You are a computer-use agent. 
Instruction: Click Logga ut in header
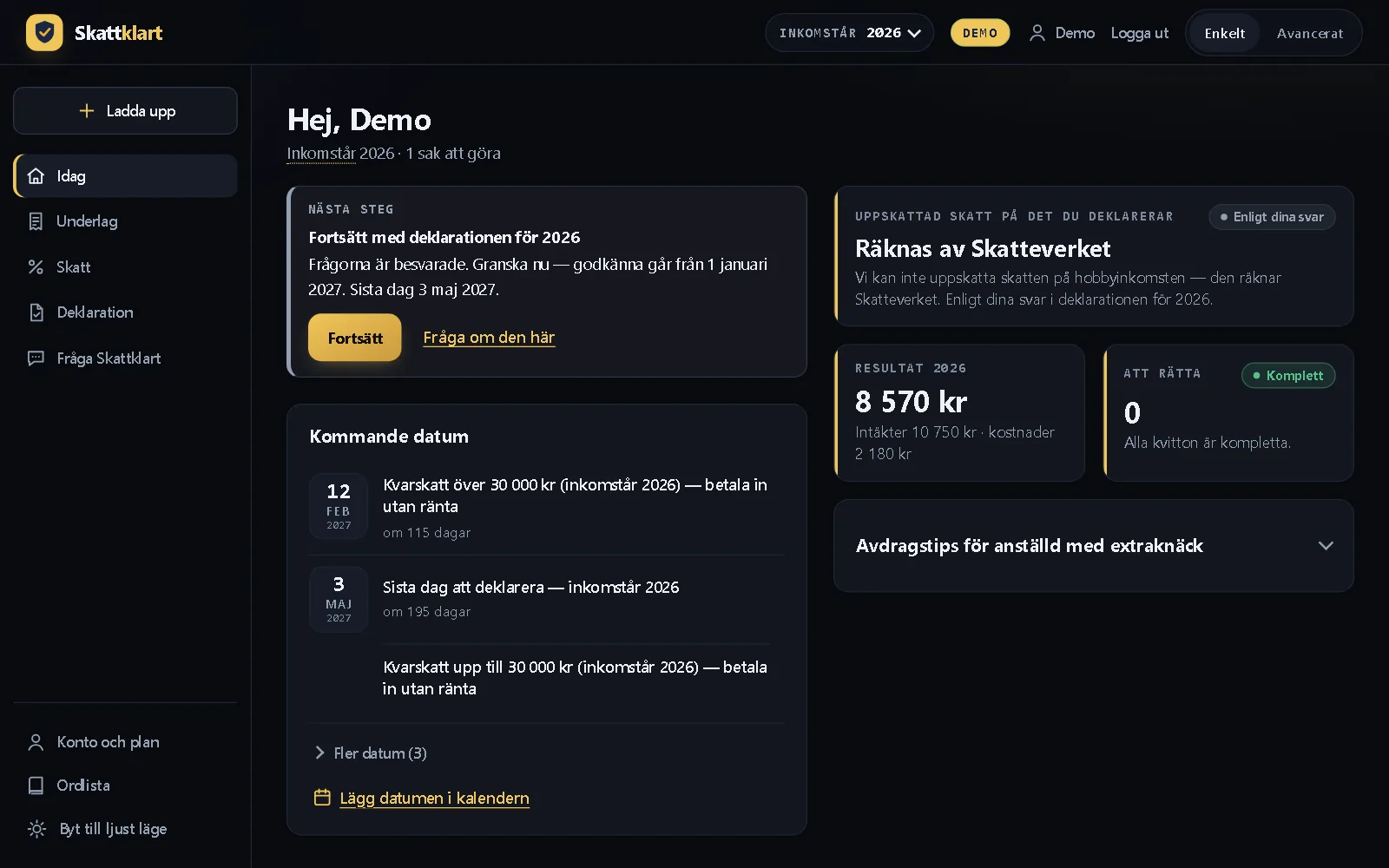1140,33
